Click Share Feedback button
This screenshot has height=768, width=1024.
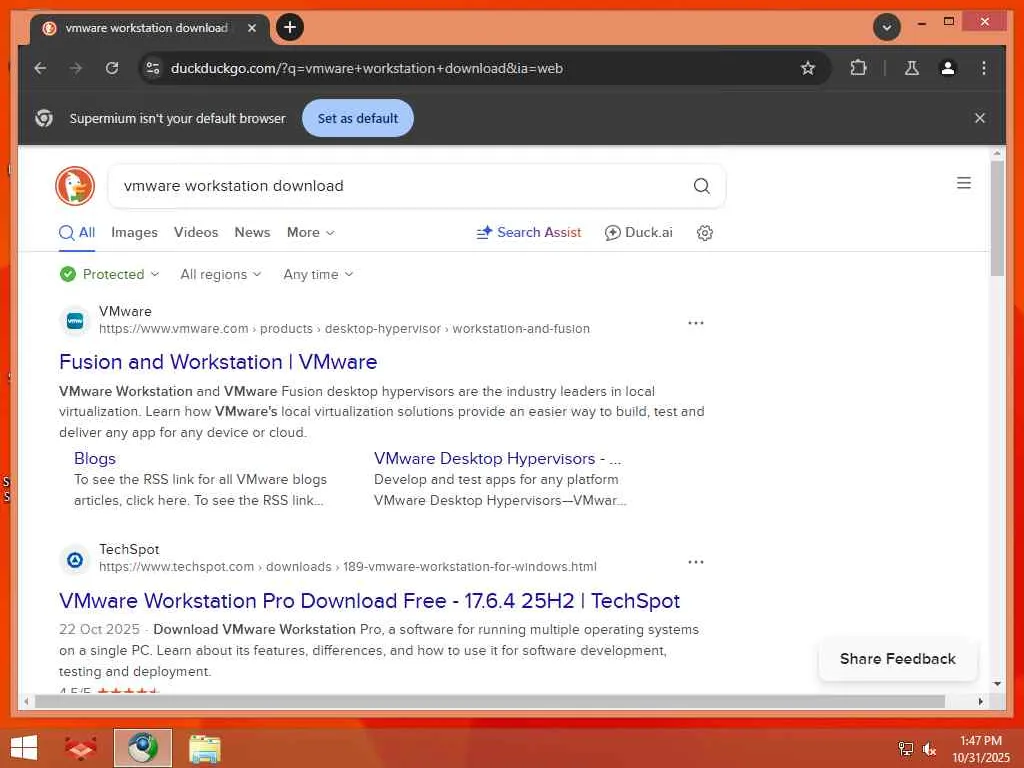897,659
